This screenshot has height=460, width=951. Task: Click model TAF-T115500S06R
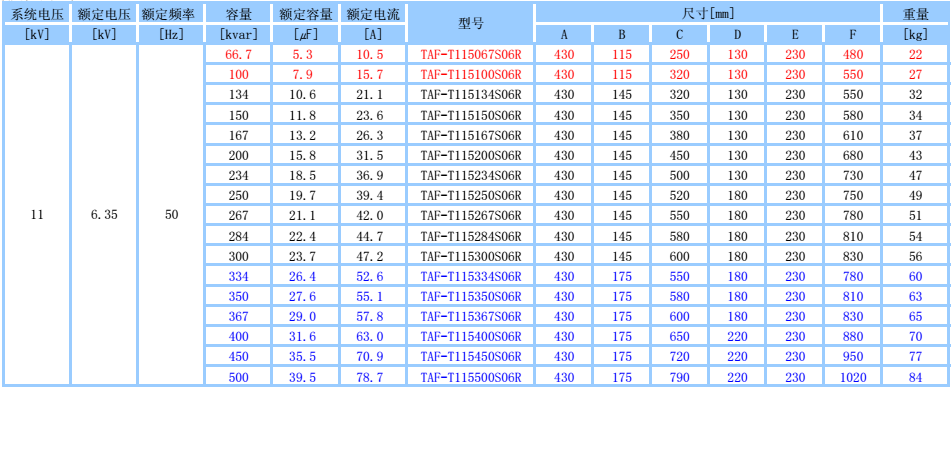[471, 377]
